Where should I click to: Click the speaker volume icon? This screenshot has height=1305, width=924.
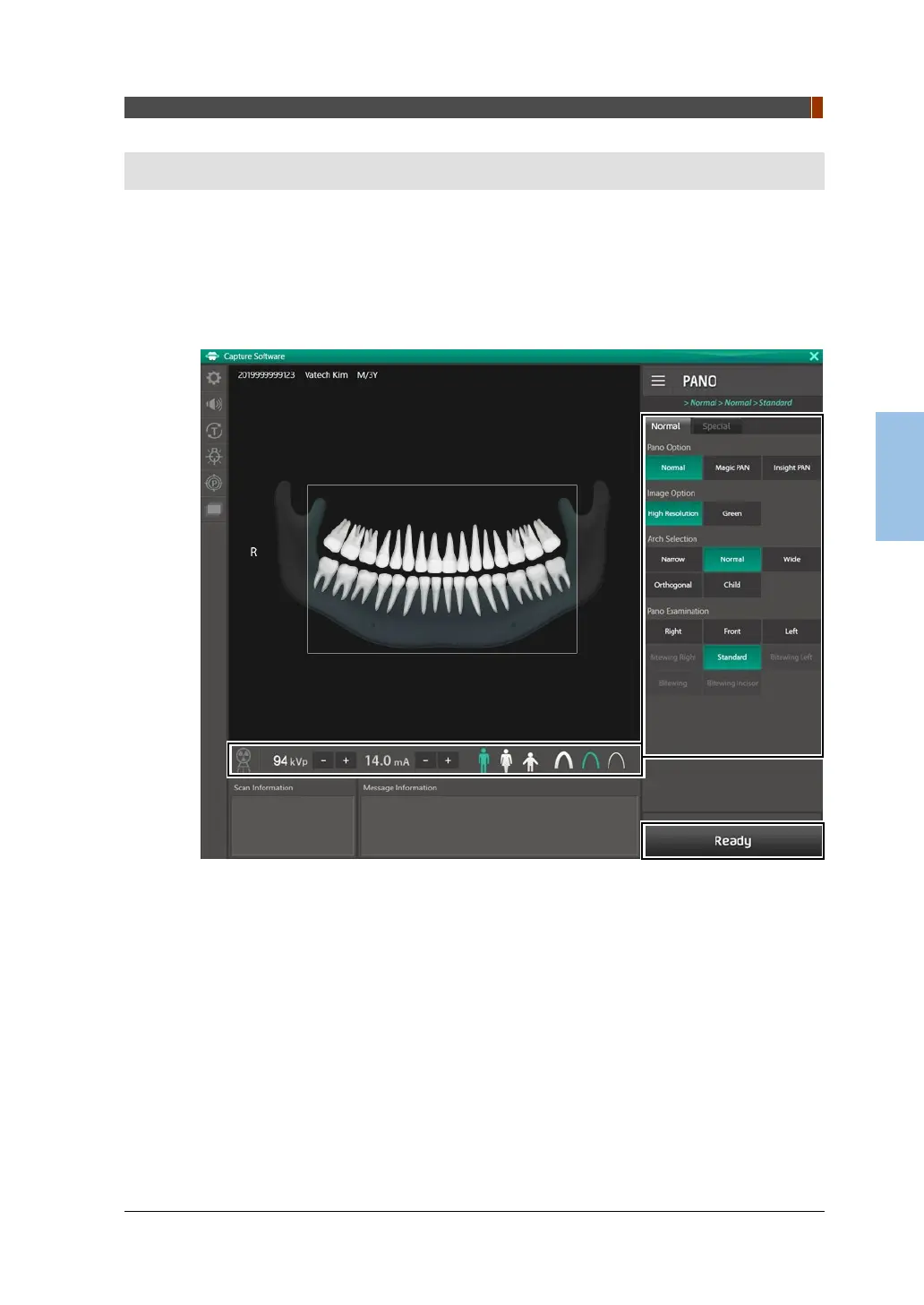214,404
